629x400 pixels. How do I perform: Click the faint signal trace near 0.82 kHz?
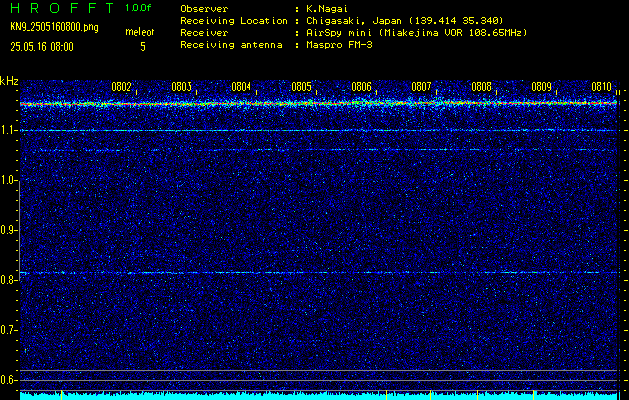click(x=318, y=272)
